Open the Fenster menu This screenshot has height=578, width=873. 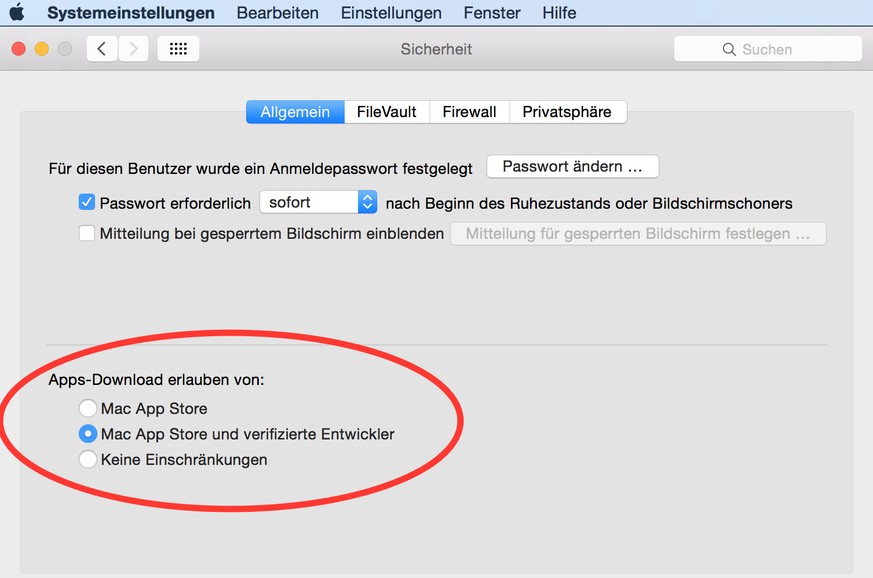click(492, 12)
